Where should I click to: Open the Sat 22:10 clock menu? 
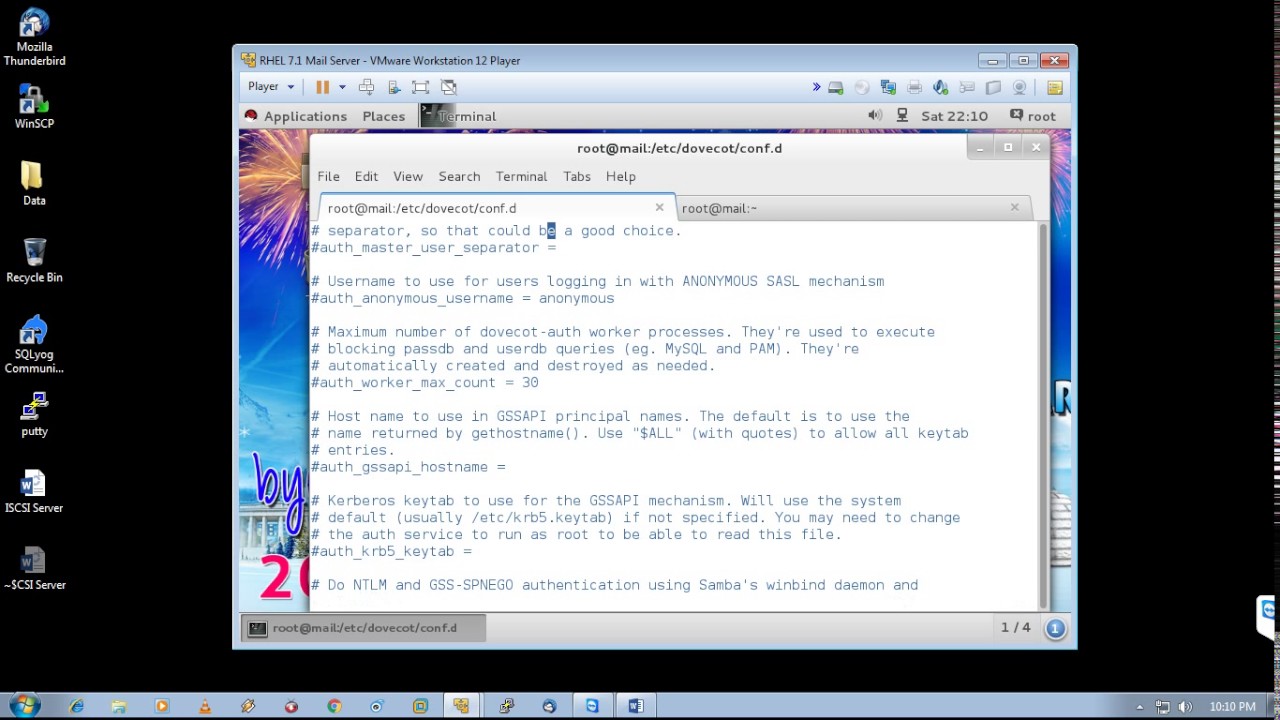(954, 116)
